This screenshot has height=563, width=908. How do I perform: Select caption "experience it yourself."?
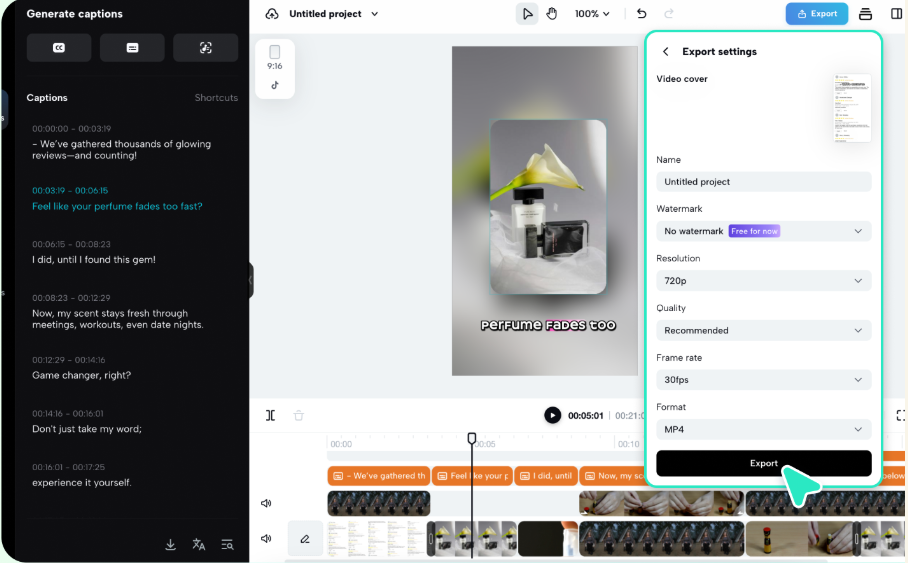tap(82, 482)
